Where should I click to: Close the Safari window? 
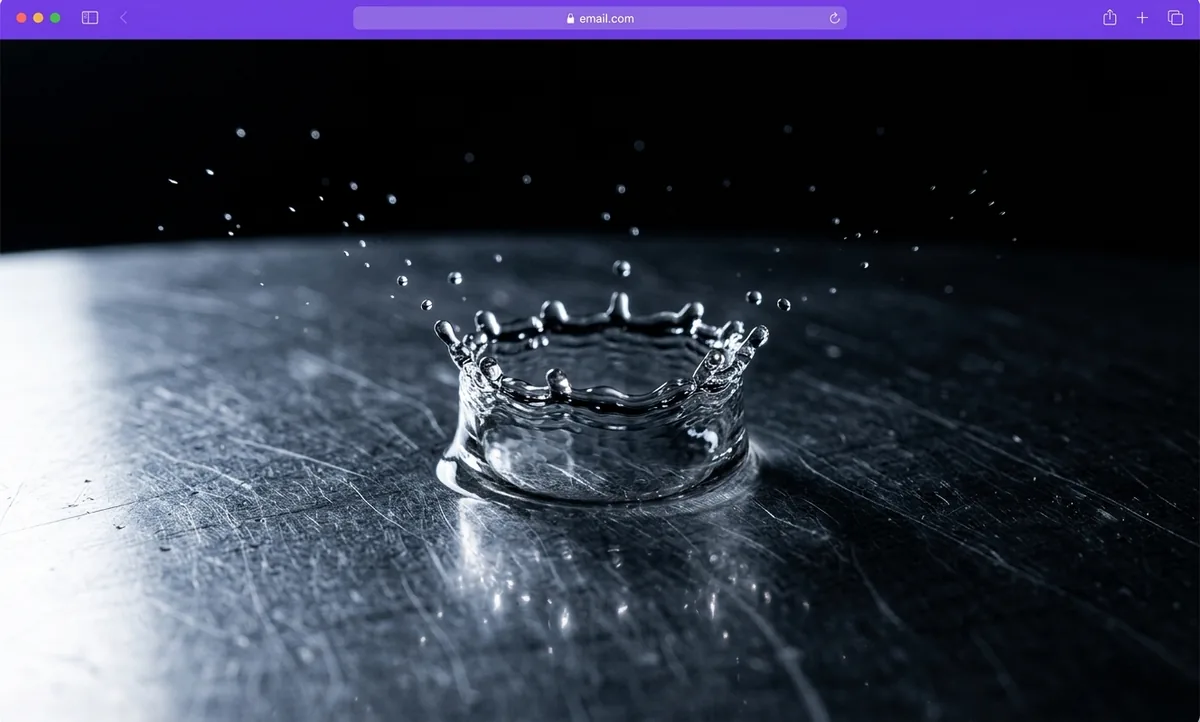click(22, 18)
